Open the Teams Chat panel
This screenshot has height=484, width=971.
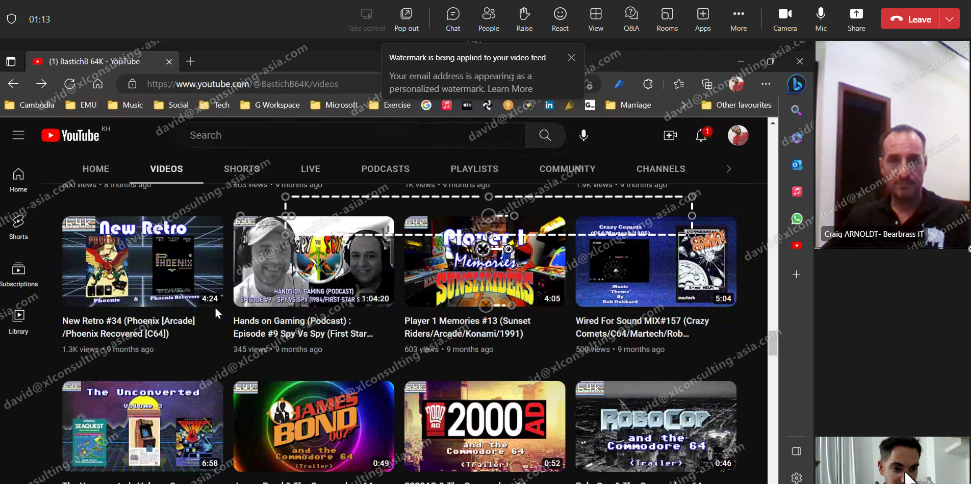[x=453, y=19]
